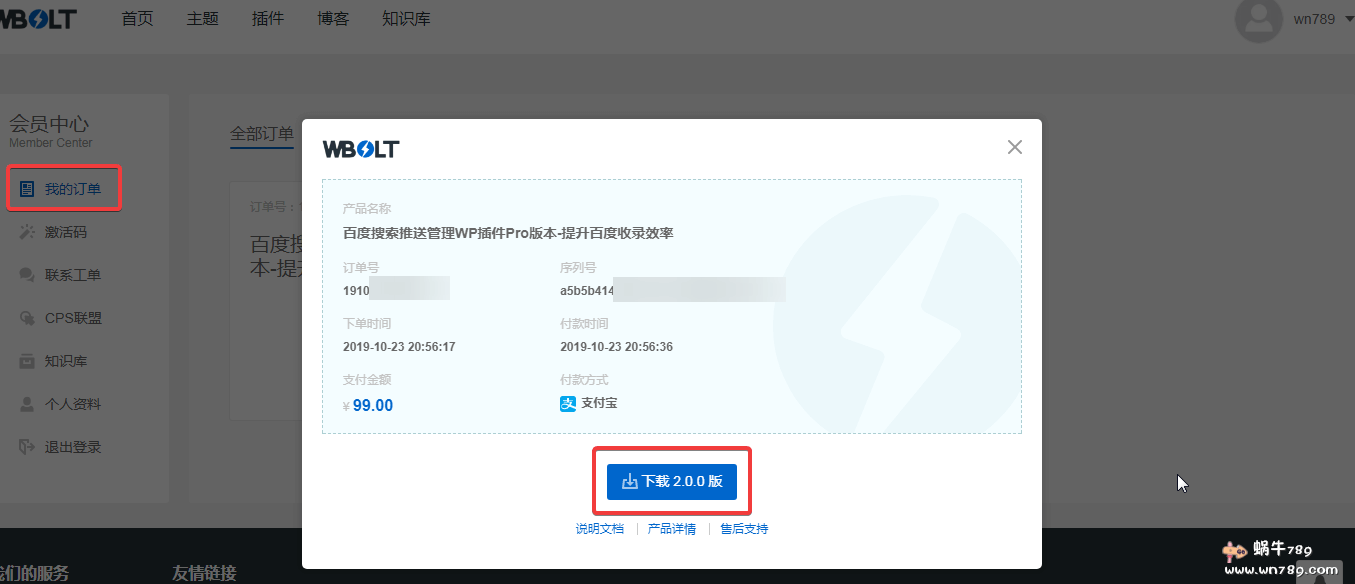The height and width of the screenshot is (584, 1355).
Task: Click the personal profile (个人资料) icon
Action: [x=27, y=404]
